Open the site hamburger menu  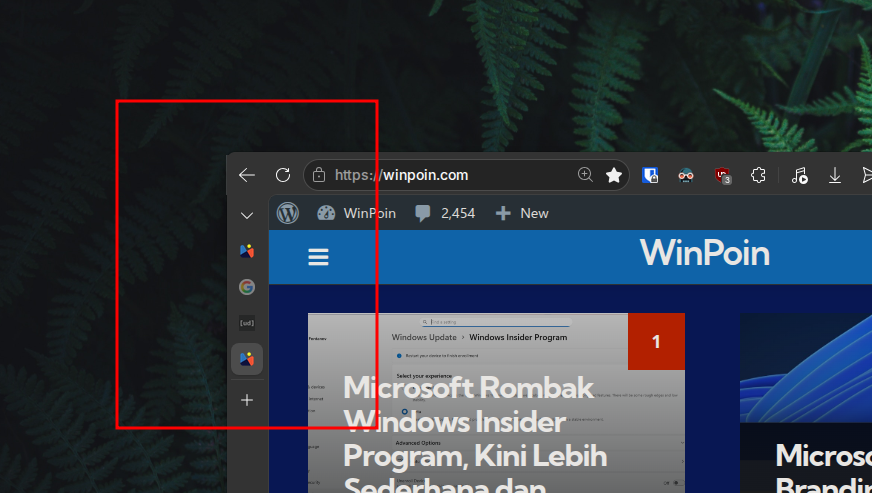click(x=318, y=257)
